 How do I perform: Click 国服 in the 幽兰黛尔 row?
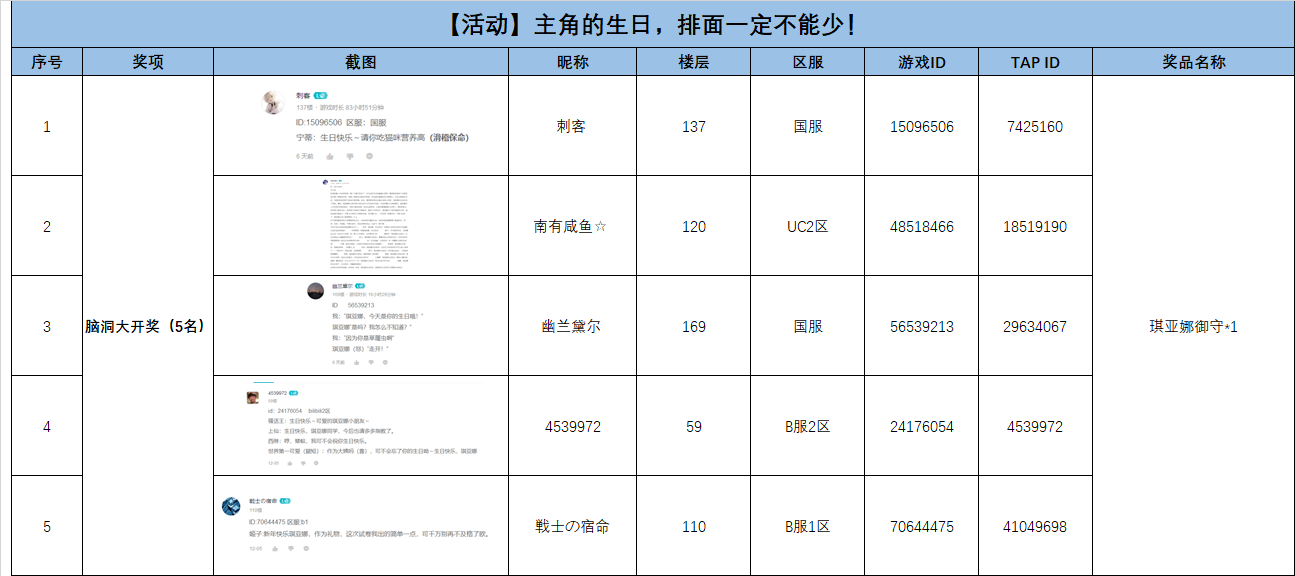coord(808,326)
